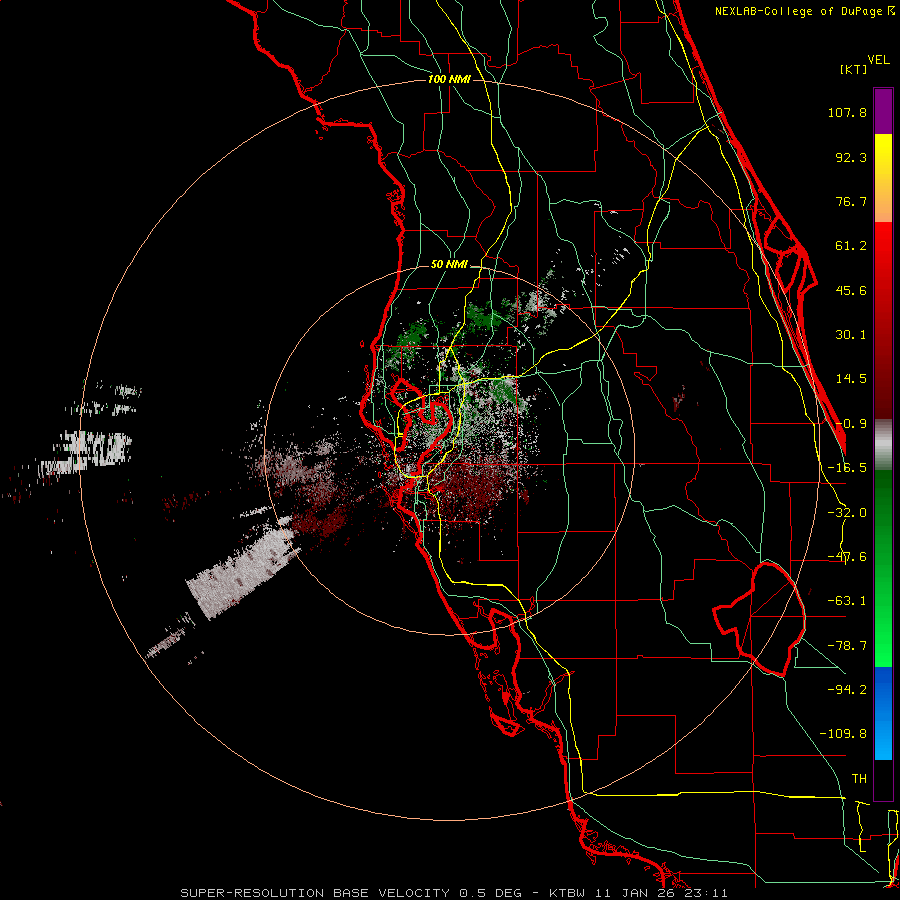Click the -47.6 legend value
Viewport: 900px width, 900px height.
pyautogui.click(x=847, y=557)
